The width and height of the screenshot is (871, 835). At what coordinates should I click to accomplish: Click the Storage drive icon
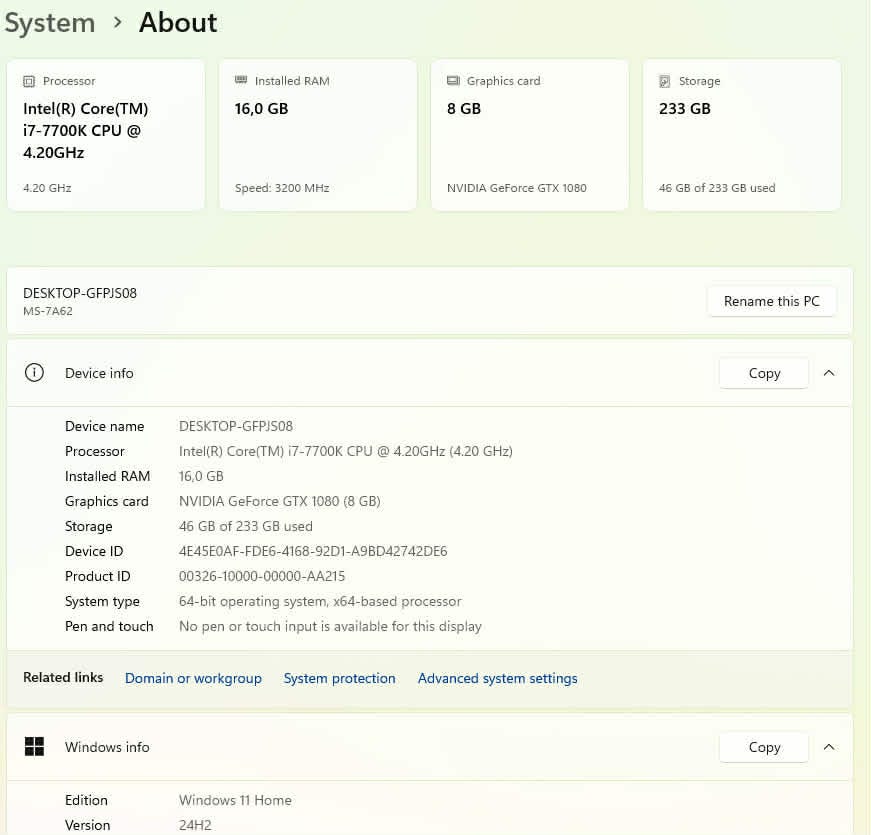point(665,81)
